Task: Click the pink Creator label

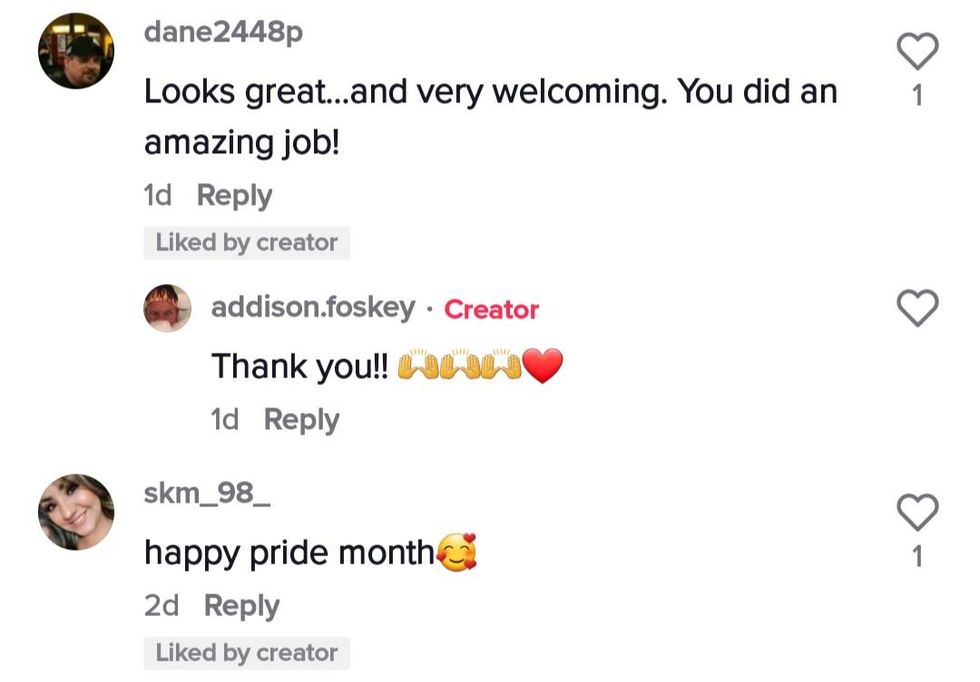Action: click(x=491, y=309)
